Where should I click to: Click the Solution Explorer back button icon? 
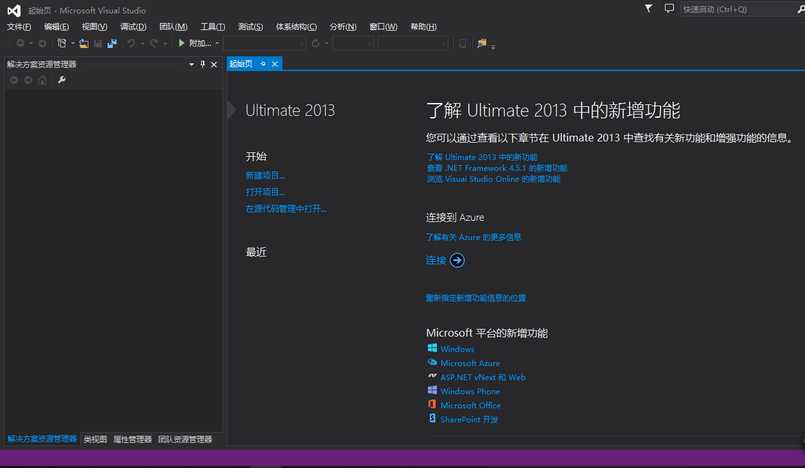click(x=14, y=80)
